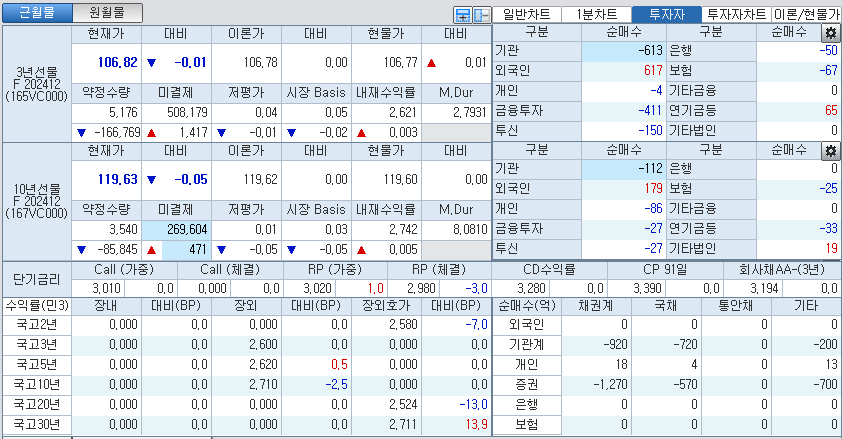Open the 1분차트 tab

click(x=596, y=15)
